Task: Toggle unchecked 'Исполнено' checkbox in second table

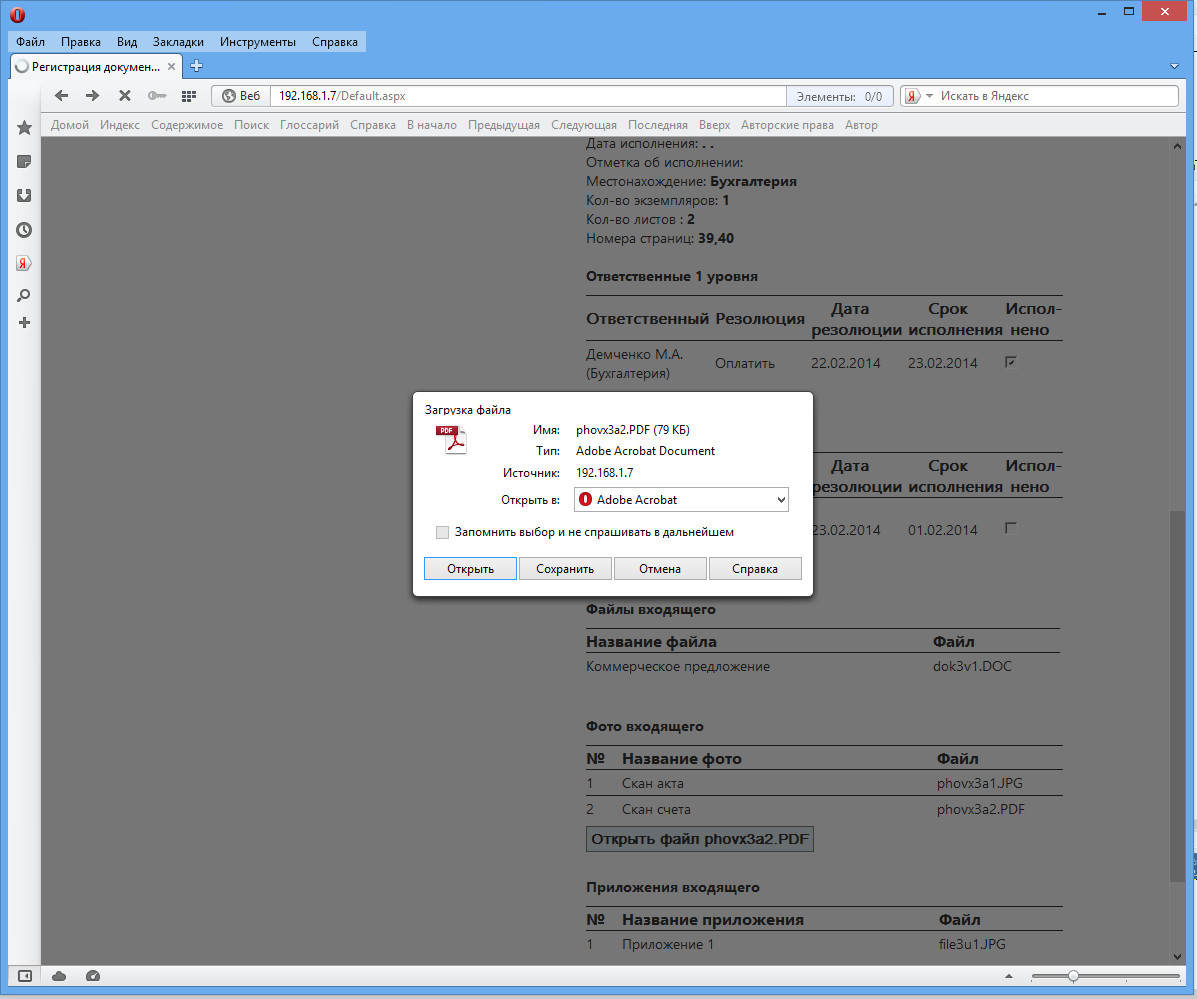Action: pyautogui.click(x=1010, y=528)
